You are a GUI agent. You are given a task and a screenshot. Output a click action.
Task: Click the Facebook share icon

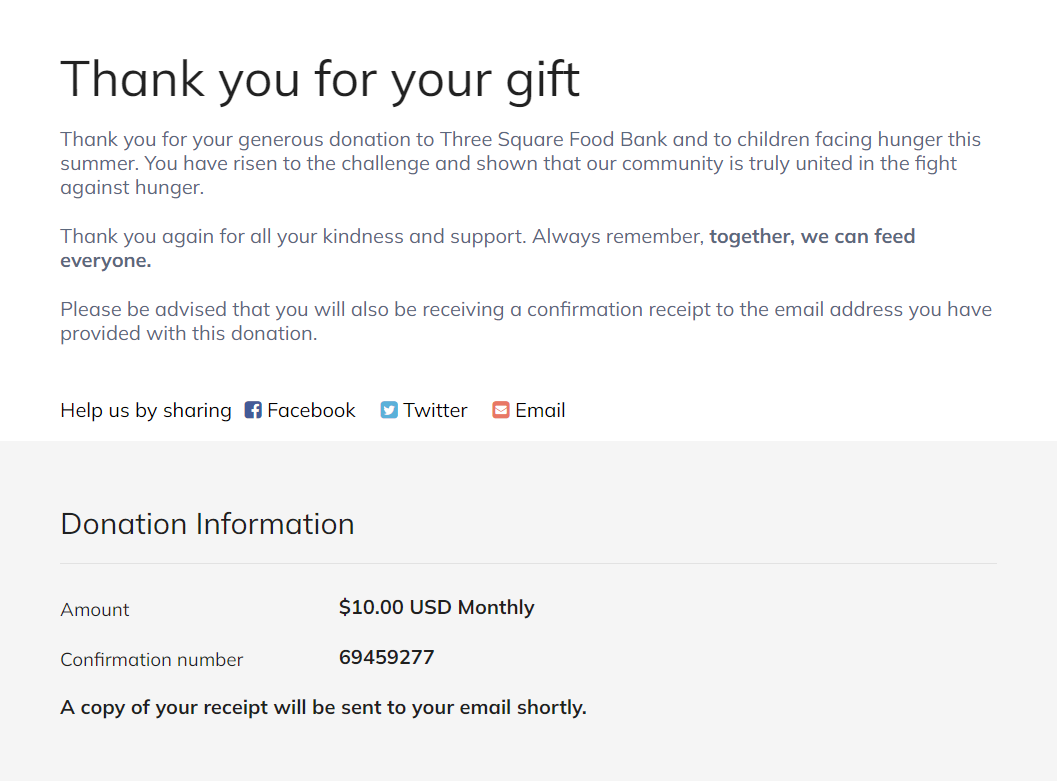[253, 410]
